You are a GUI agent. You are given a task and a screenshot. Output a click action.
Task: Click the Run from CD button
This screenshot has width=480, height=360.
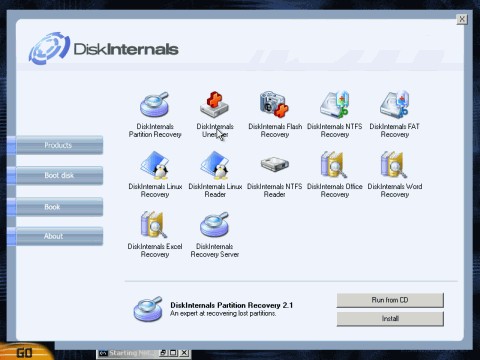click(x=390, y=300)
